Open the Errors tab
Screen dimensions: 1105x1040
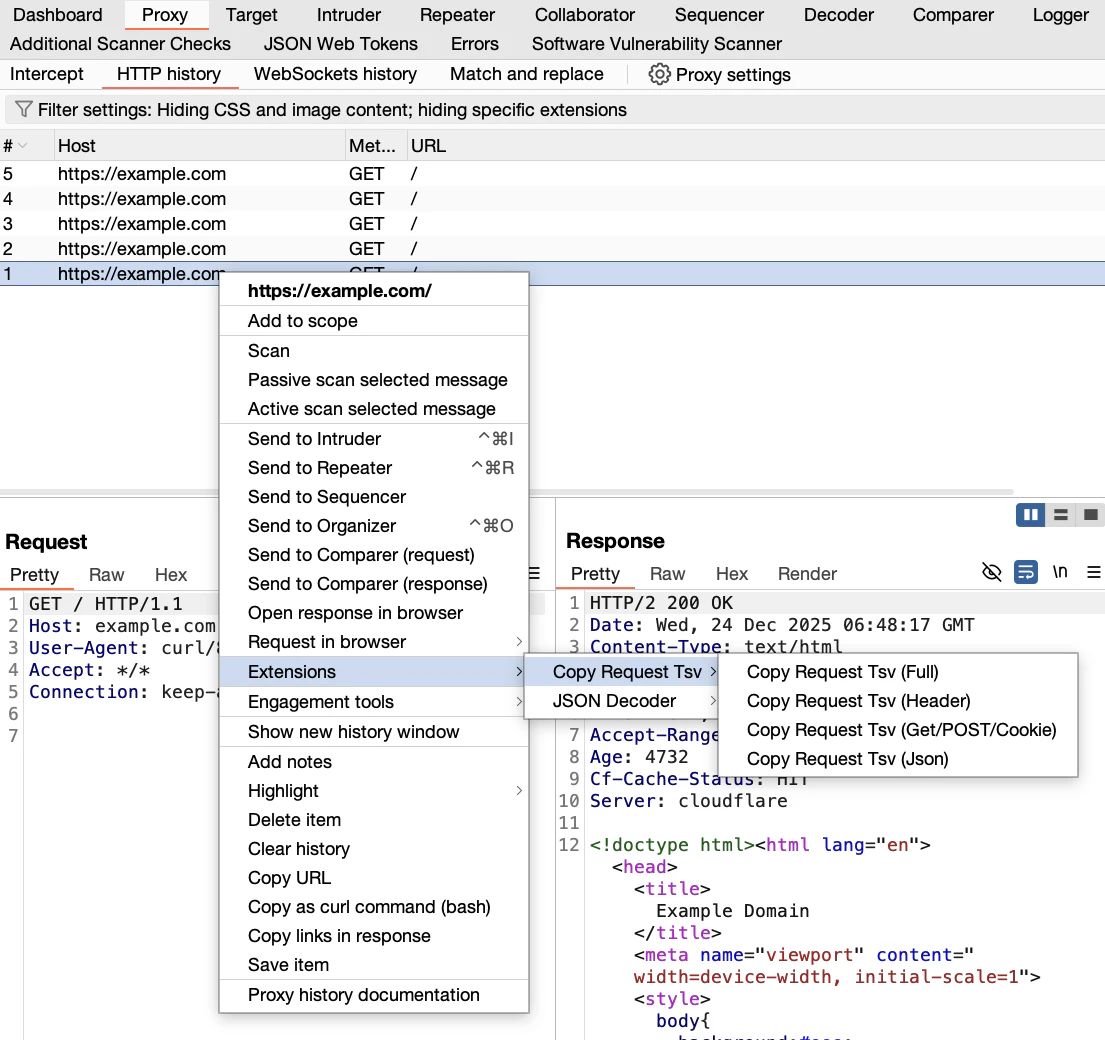(x=475, y=44)
